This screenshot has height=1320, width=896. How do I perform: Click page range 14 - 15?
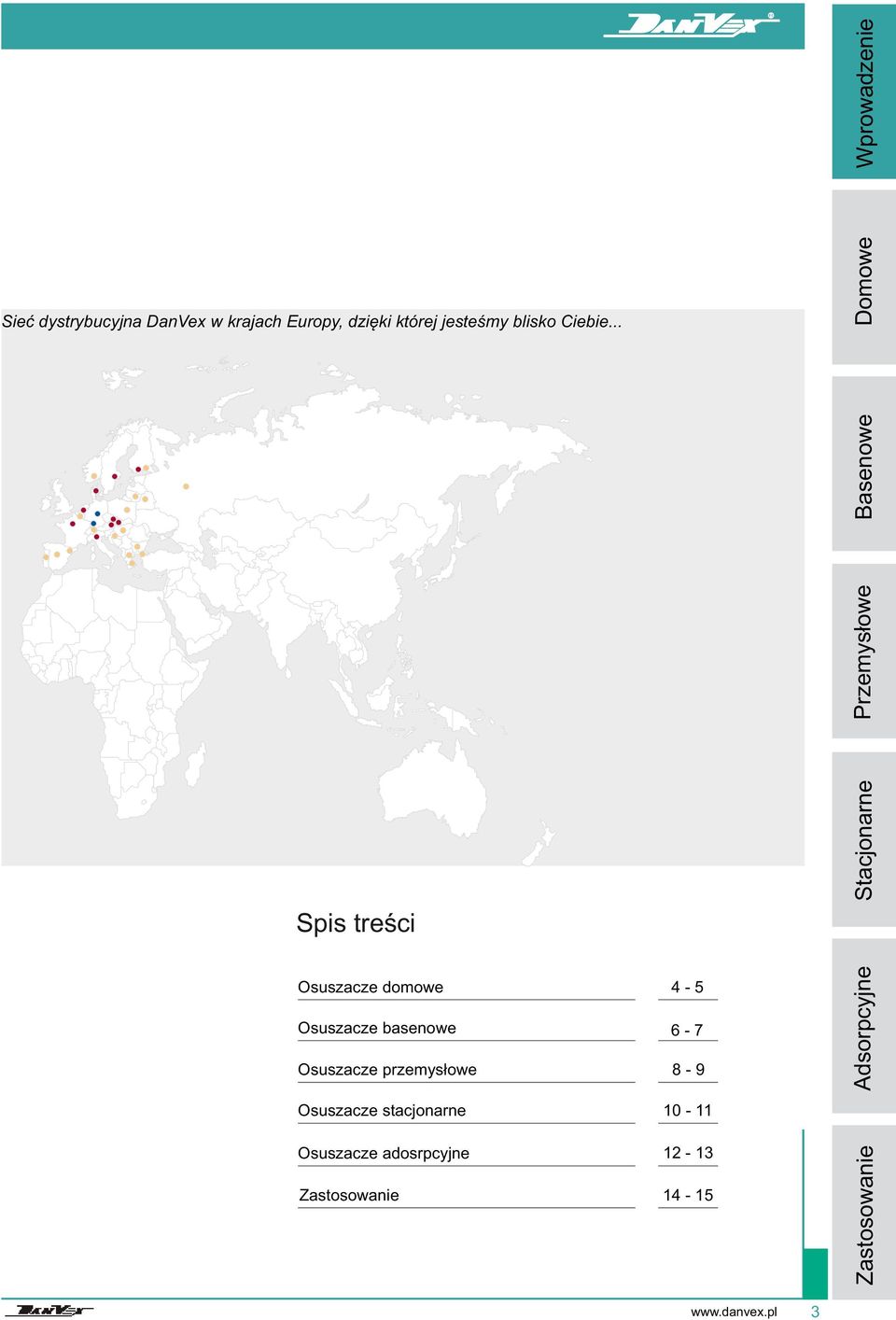pos(689,1196)
